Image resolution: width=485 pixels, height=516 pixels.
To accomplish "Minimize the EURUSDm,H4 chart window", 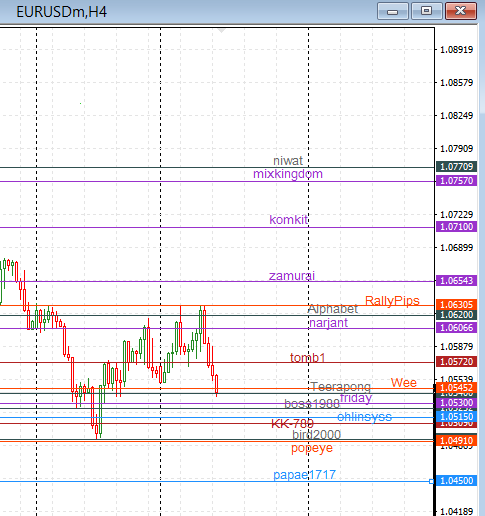I will pos(393,11).
